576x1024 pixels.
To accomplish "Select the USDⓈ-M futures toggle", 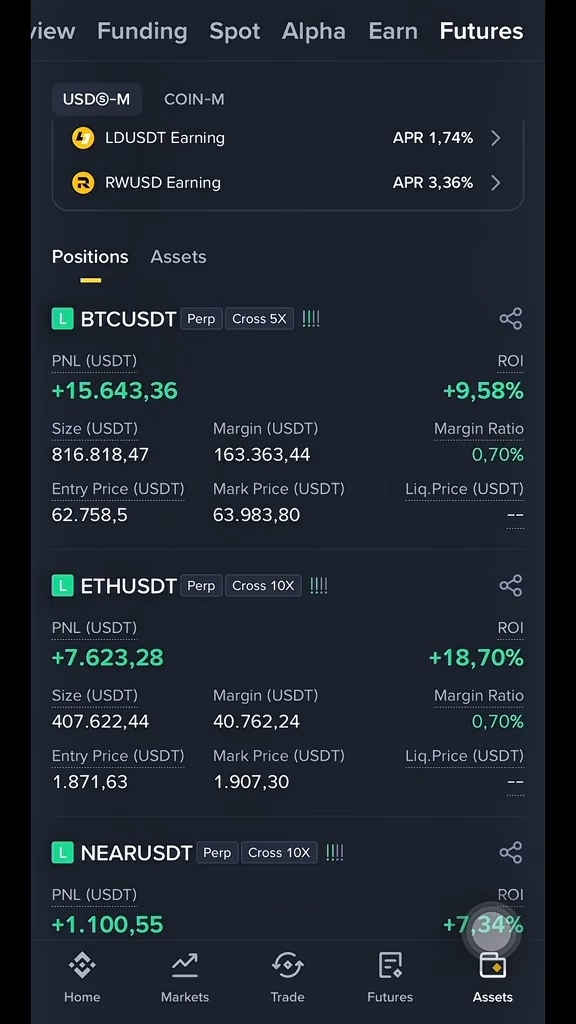I will click(96, 99).
